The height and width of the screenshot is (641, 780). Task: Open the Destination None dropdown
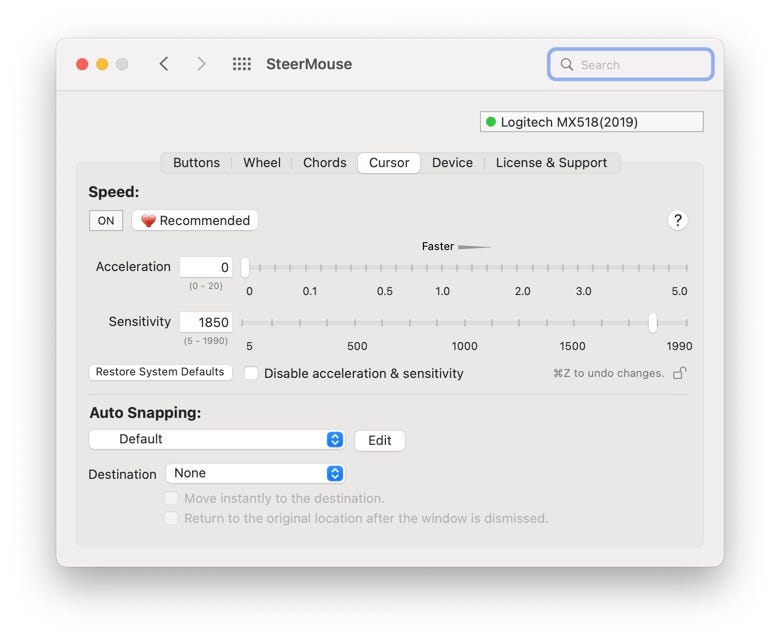pyautogui.click(x=255, y=473)
